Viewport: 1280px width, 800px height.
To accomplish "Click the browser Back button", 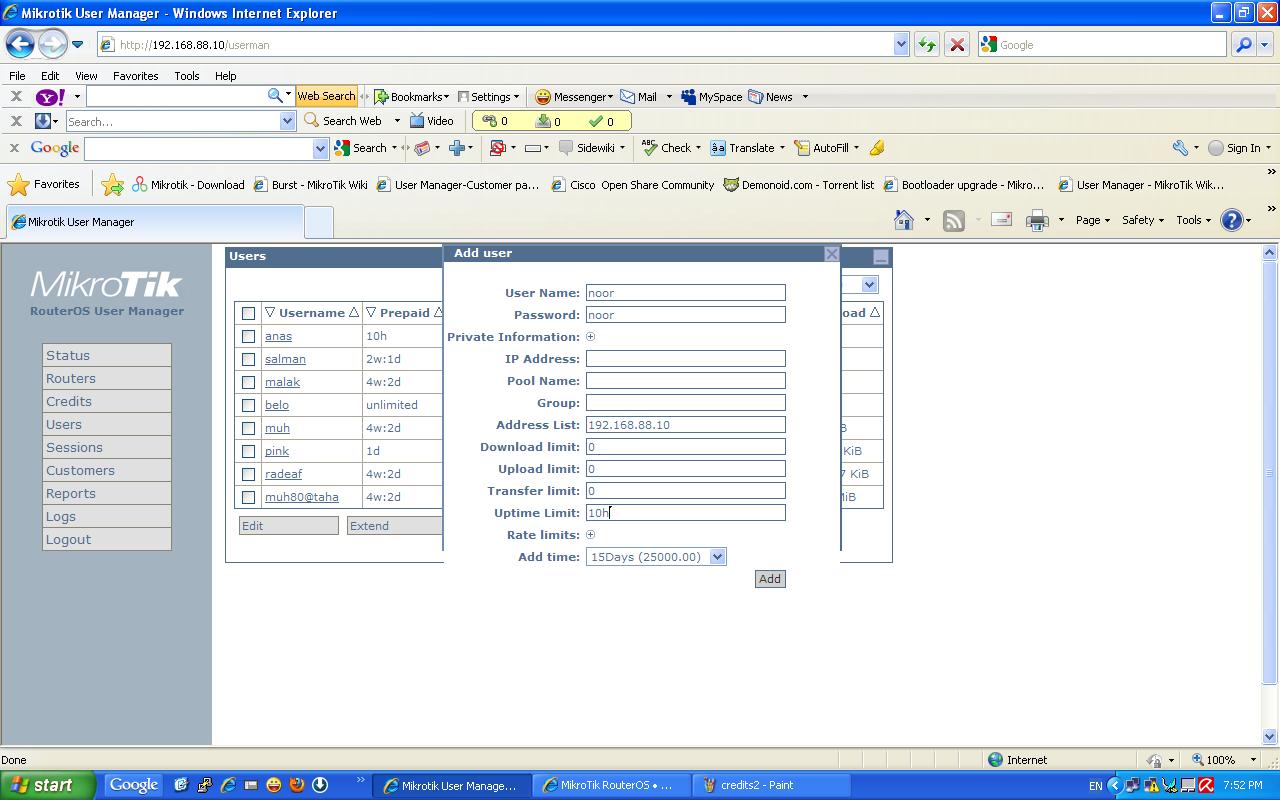I will (x=20, y=44).
